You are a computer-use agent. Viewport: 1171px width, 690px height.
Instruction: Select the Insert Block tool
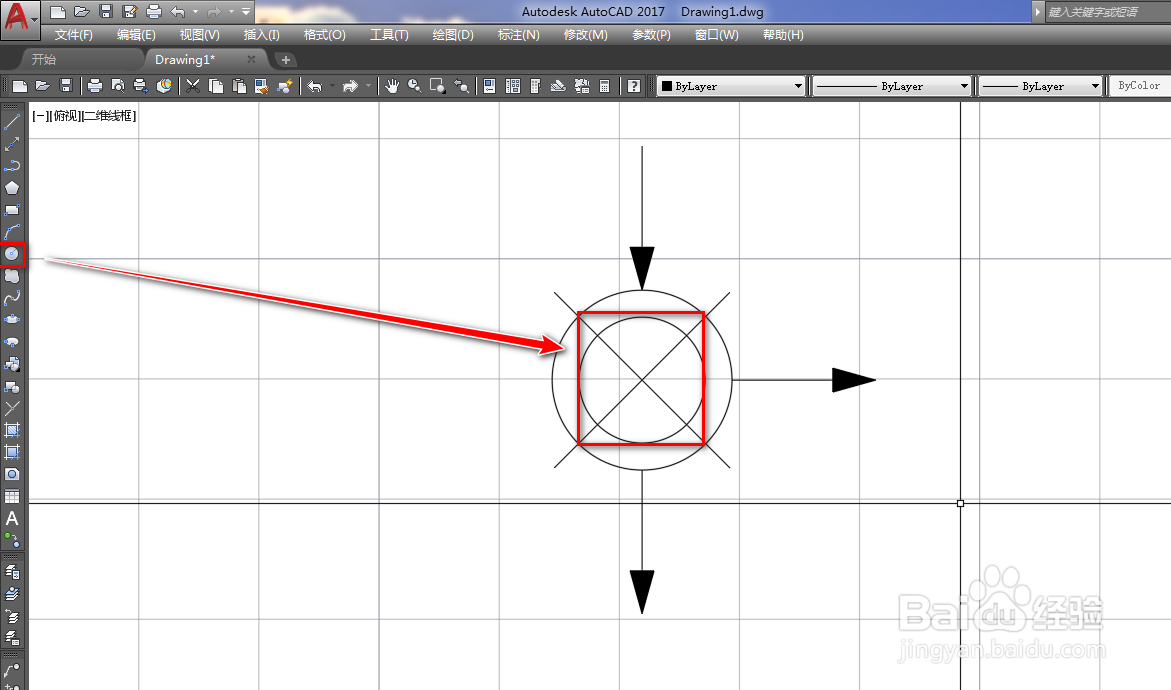tap(12, 364)
